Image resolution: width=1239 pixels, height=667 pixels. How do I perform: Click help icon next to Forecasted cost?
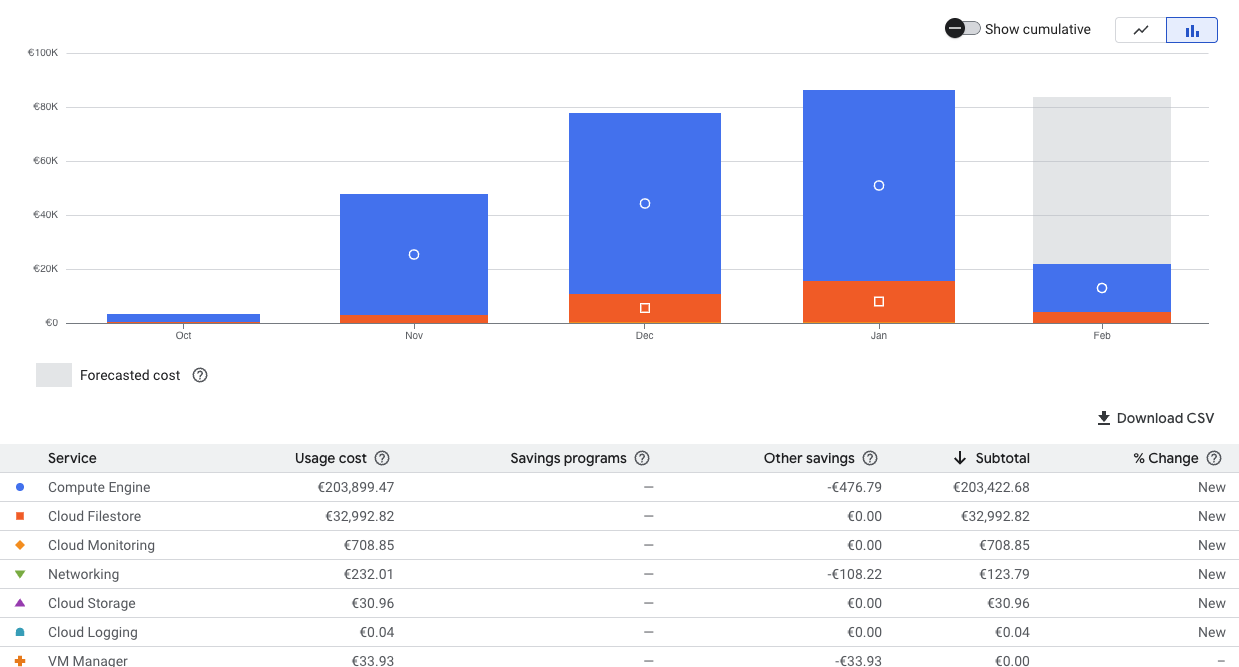pos(200,375)
